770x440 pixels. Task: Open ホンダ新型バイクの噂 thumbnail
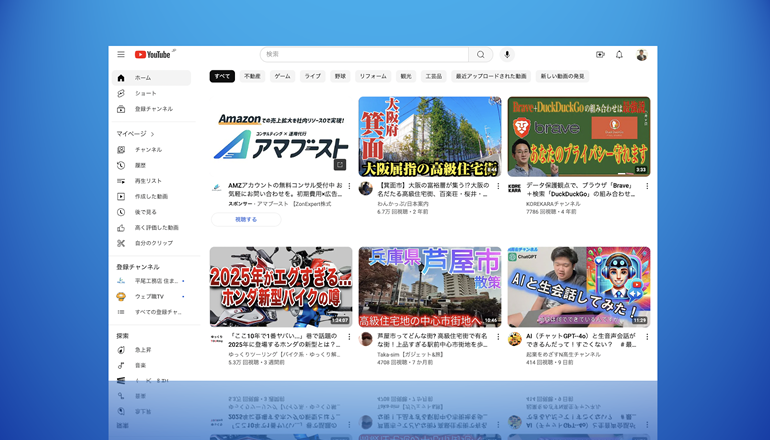tap(281, 287)
